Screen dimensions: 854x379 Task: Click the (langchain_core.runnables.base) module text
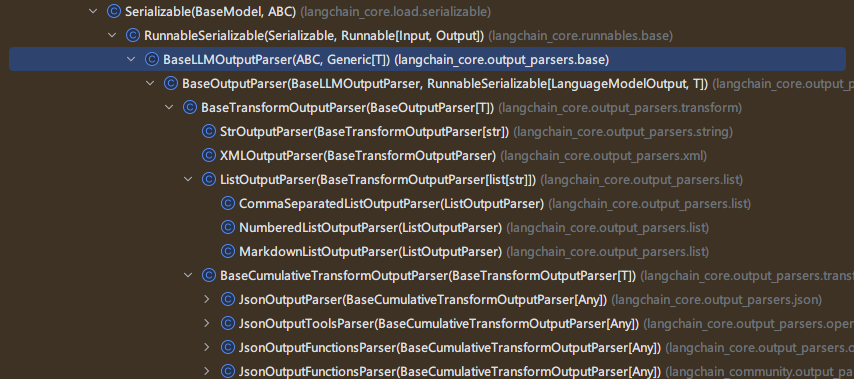coord(581,36)
